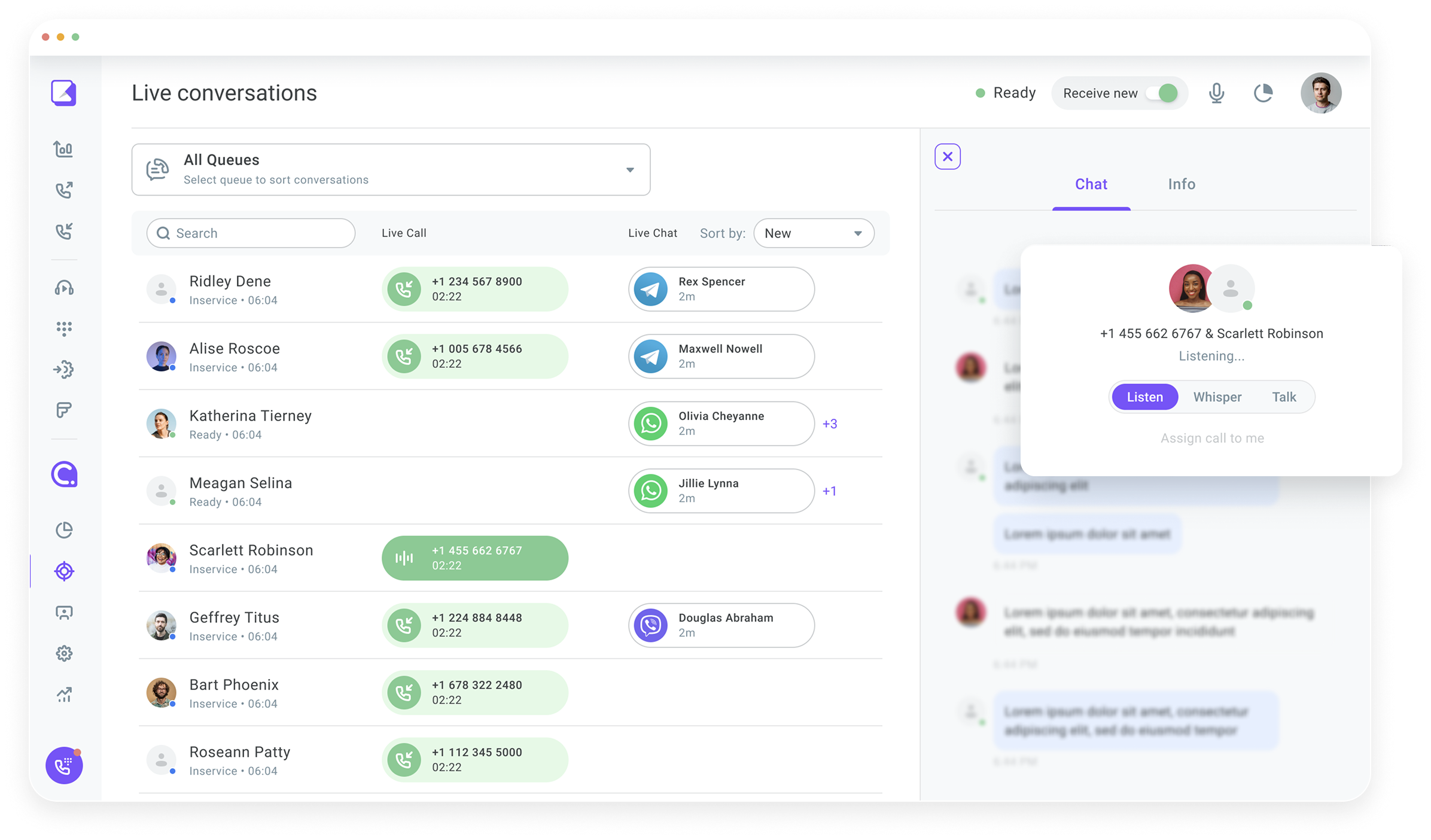Open incoming calls sidebar icon
1431x840 pixels.
[x=64, y=231]
